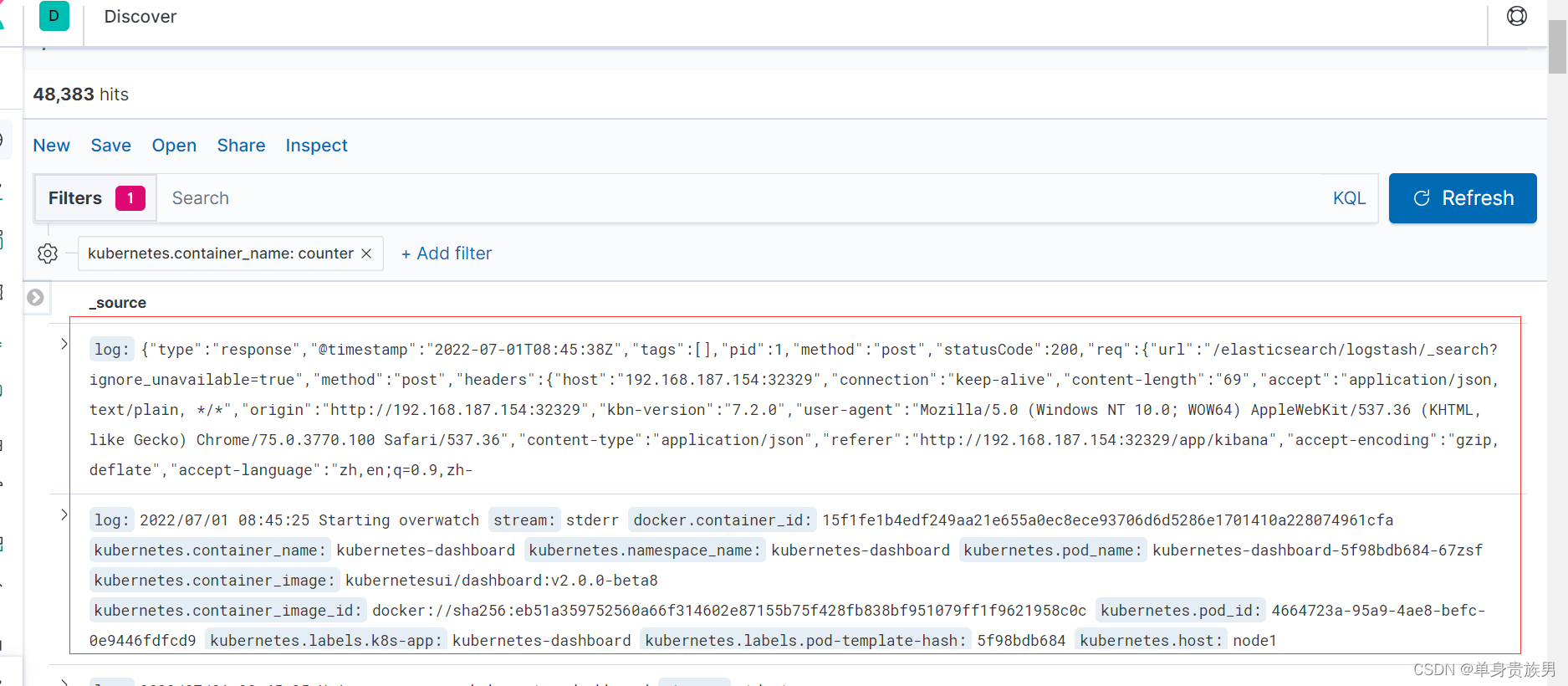The height and width of the screenshot is (686, 1568).
Task: Click the Discover breadcrumb title
Action: coord(140,17)
